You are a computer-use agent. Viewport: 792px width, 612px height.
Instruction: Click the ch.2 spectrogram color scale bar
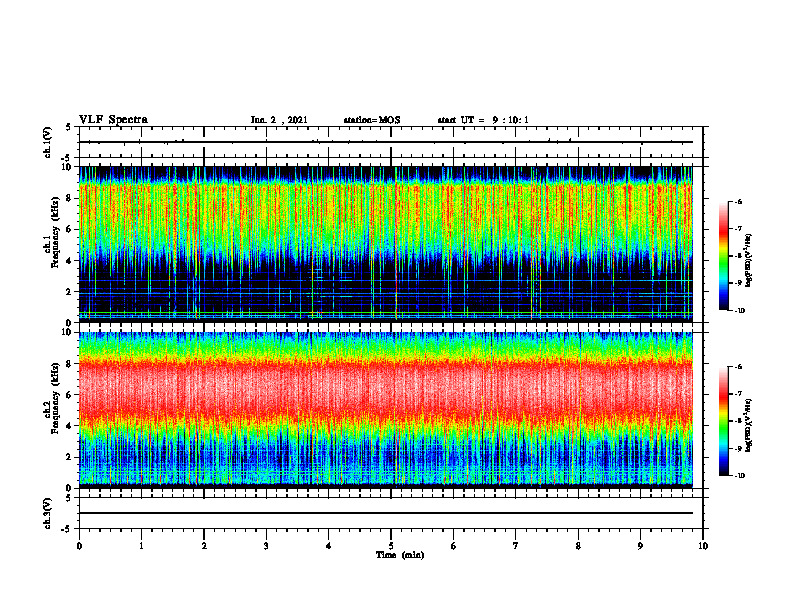tap(724, 421)
